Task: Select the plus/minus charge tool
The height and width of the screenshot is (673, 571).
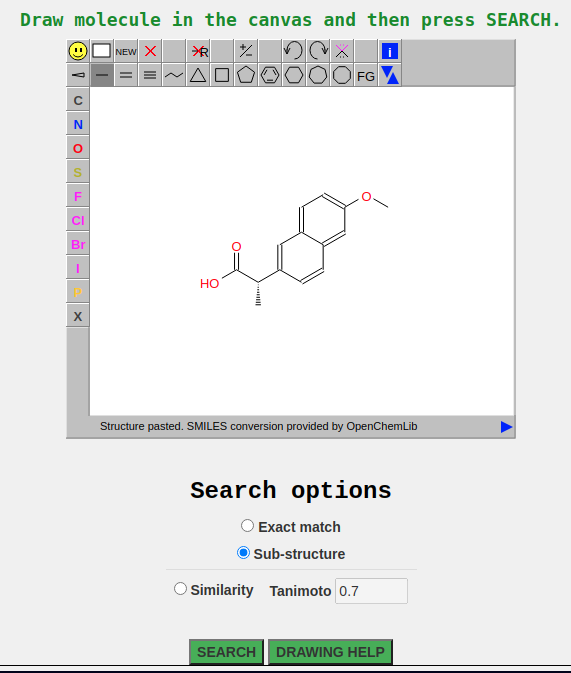Action: click(x=246, y=52)
